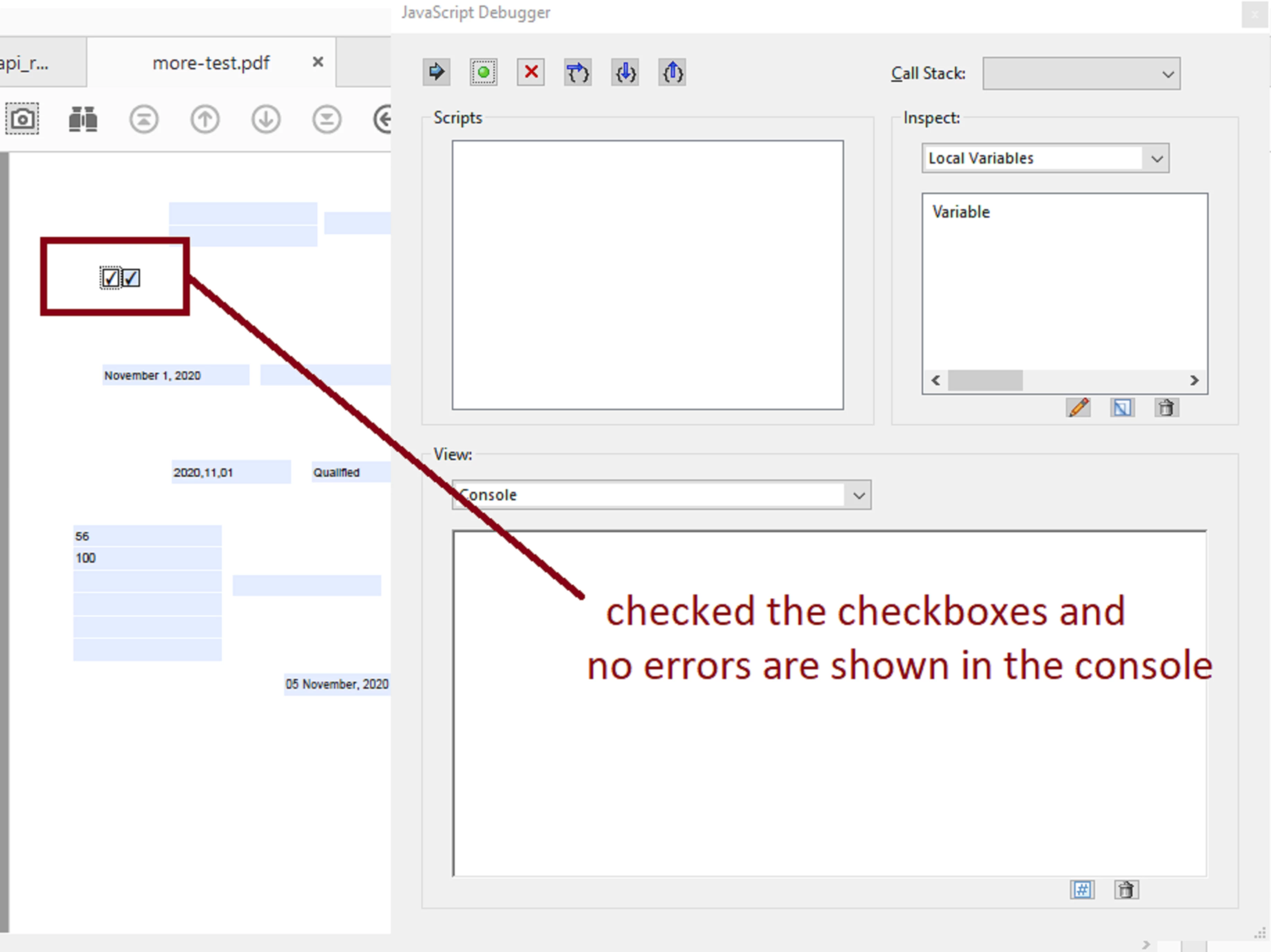
Task: Click the trash icon to clear console
Action: (1125, 890)
